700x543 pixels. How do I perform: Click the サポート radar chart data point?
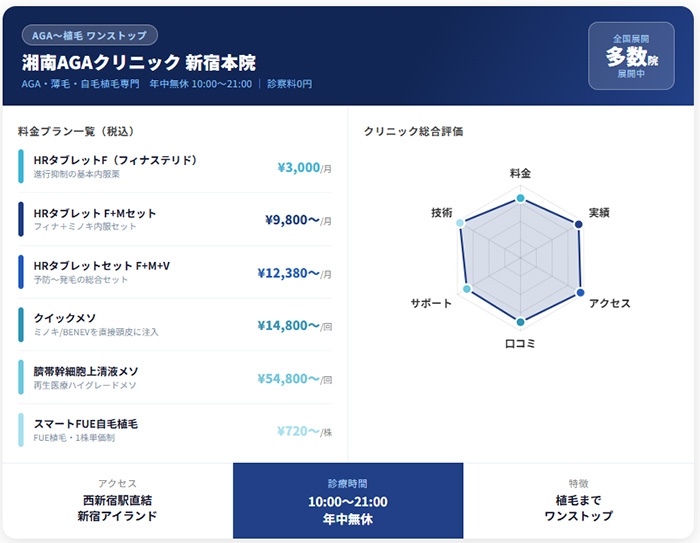coord(466,290)
